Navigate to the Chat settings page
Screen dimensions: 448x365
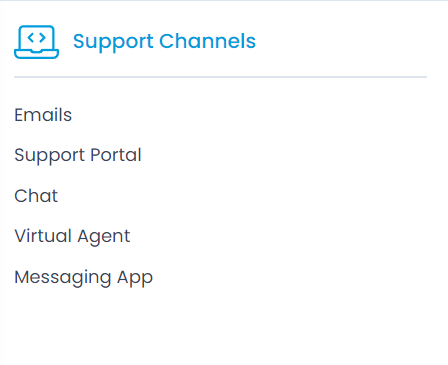click(x=36, y=196)
